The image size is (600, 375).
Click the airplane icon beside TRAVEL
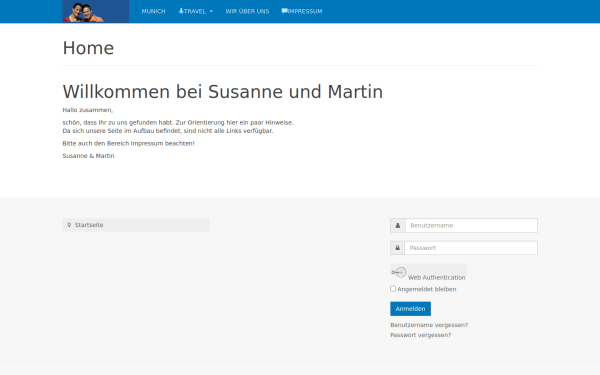coord(181,11)
